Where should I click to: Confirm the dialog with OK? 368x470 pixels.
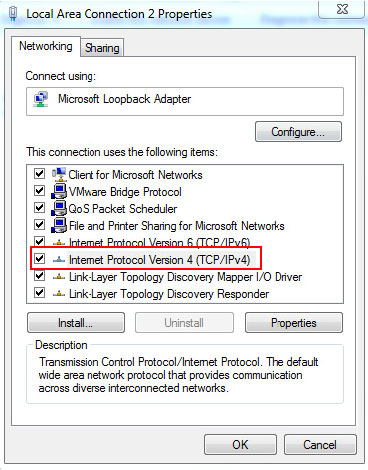click(240, 445)
